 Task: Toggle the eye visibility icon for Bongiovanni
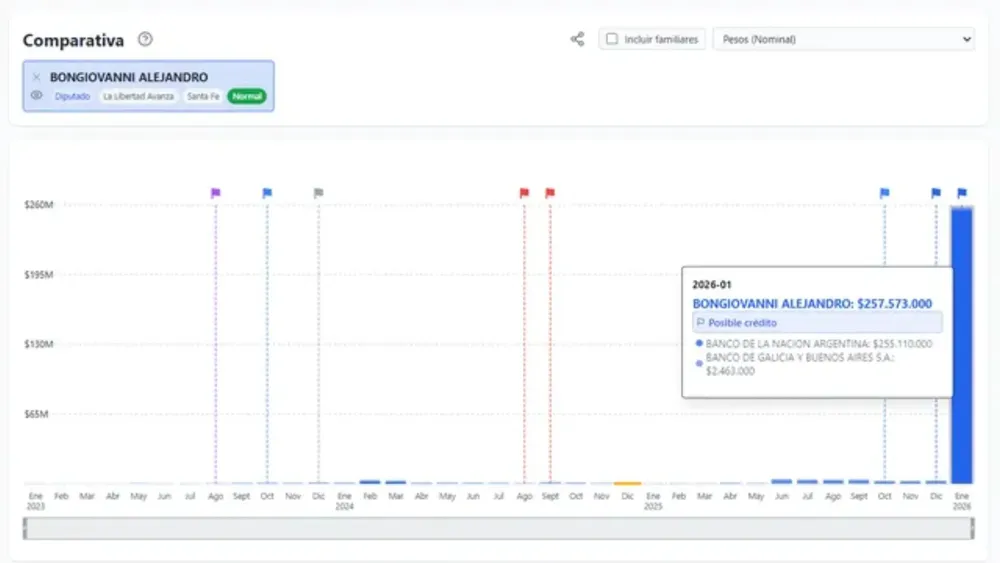37,96
